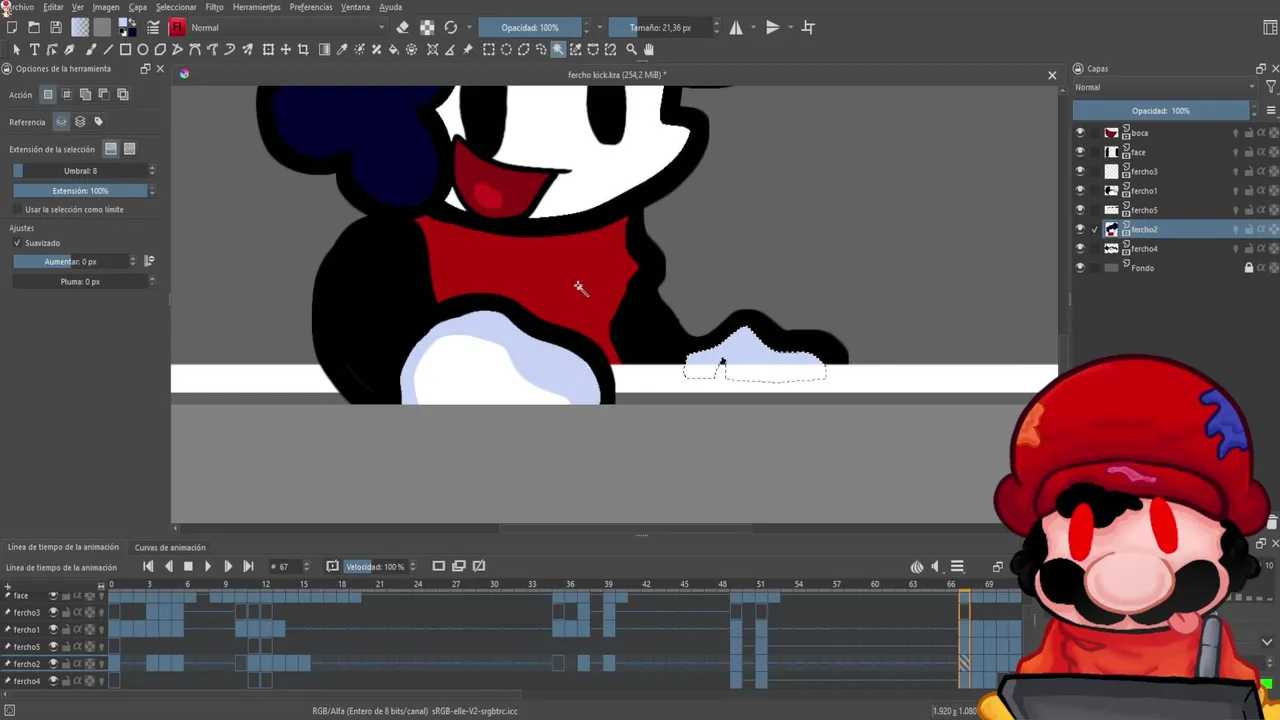The height and width of the screenshot is (720, 1280).
Task: Adjust the brush Opacidad 100% slider
Action: [x=530, y=27]
